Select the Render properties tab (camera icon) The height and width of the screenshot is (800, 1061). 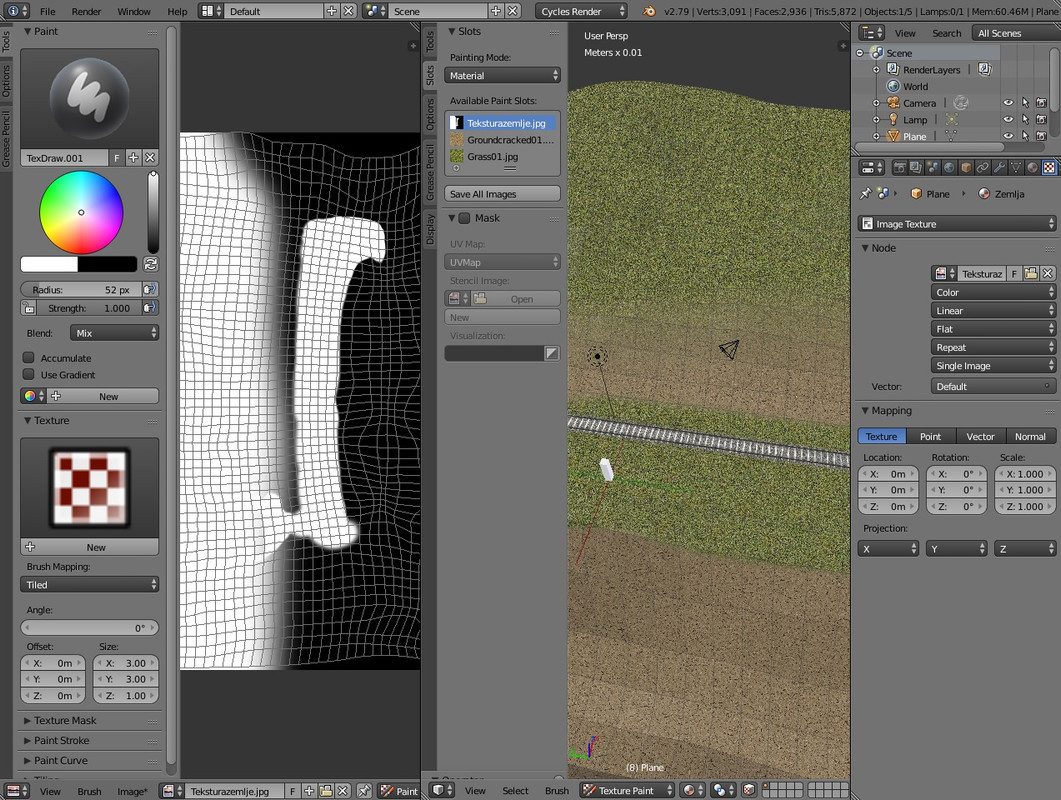(x=900, y=167)
